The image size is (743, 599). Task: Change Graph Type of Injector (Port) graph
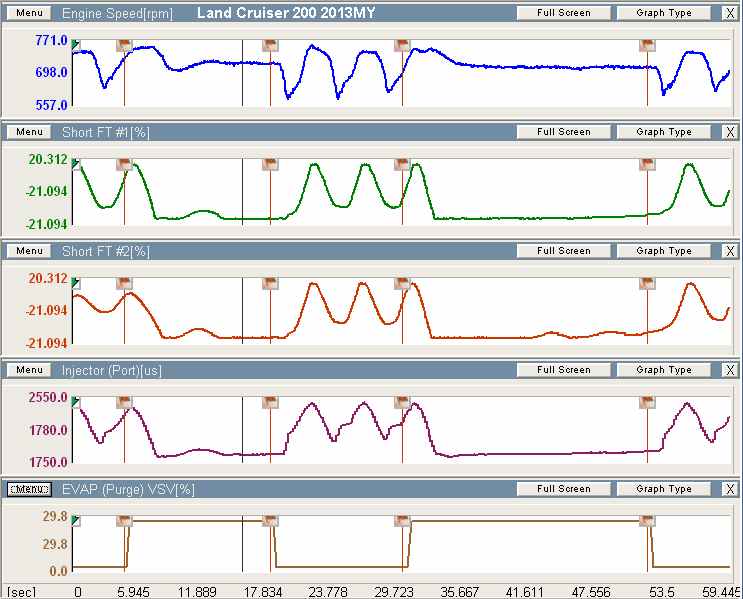point(664,370)
